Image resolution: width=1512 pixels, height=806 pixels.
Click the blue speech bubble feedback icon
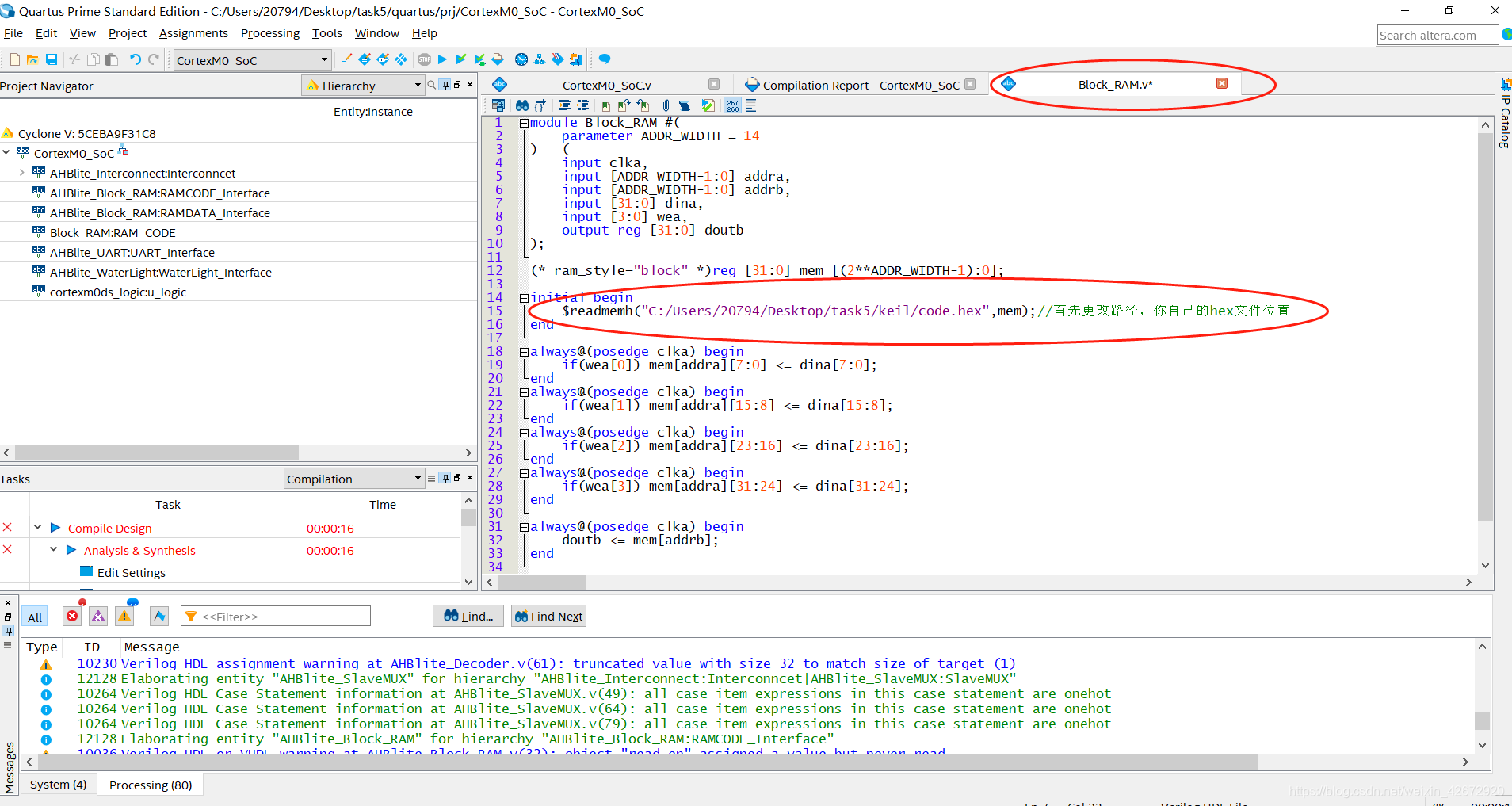click(605, 59)
